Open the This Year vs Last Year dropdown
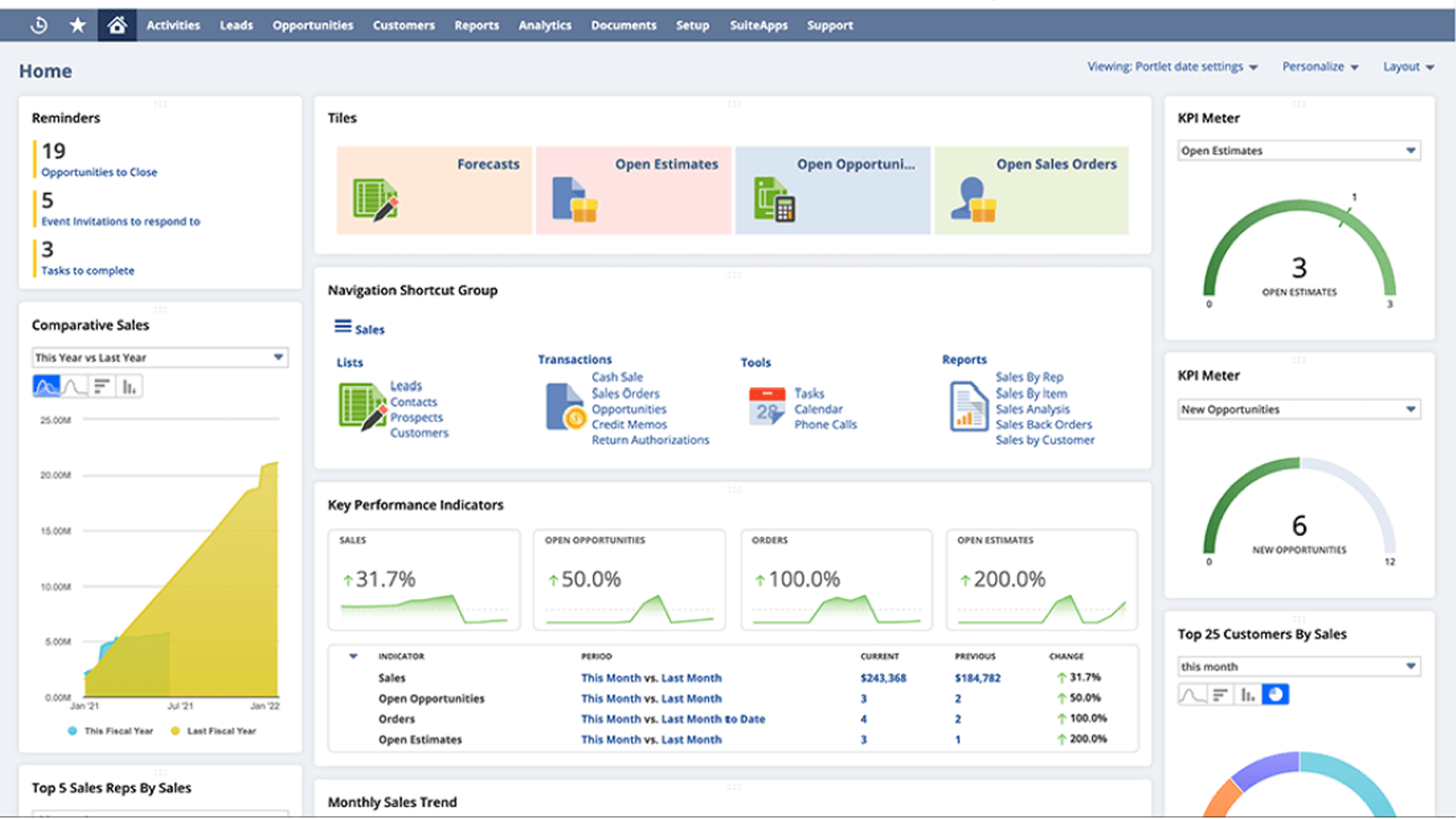Screen dimensions: 1456x819 pyautogui.click(x=160, y=357)
